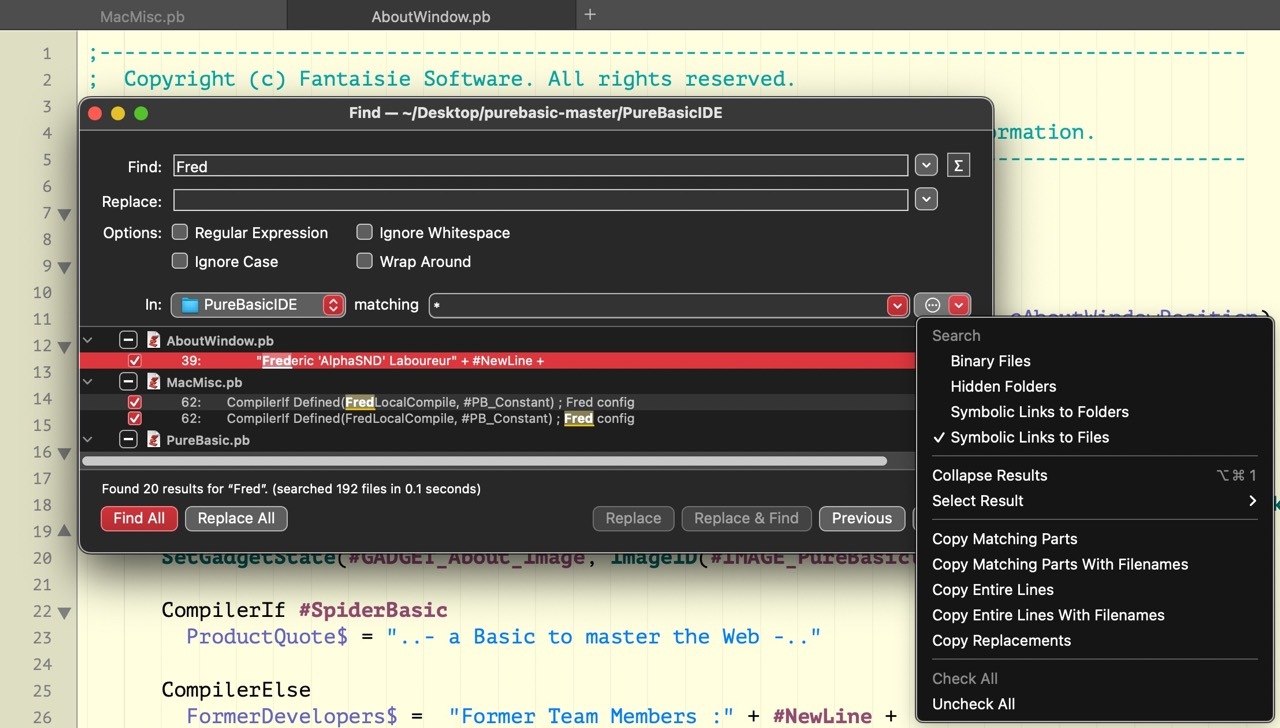Open the red arrow beside the actions button
This screenshot has height=728, width=1280.
tap(959, 305)
